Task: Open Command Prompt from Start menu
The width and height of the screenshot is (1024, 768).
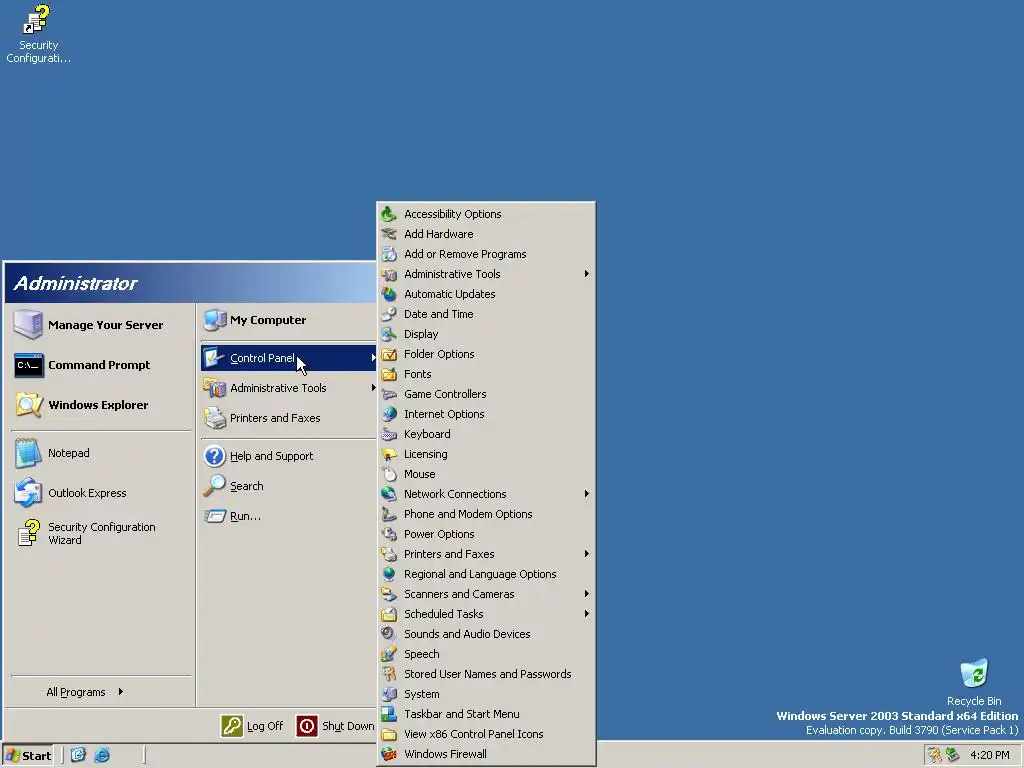Action: coord(101,365)
